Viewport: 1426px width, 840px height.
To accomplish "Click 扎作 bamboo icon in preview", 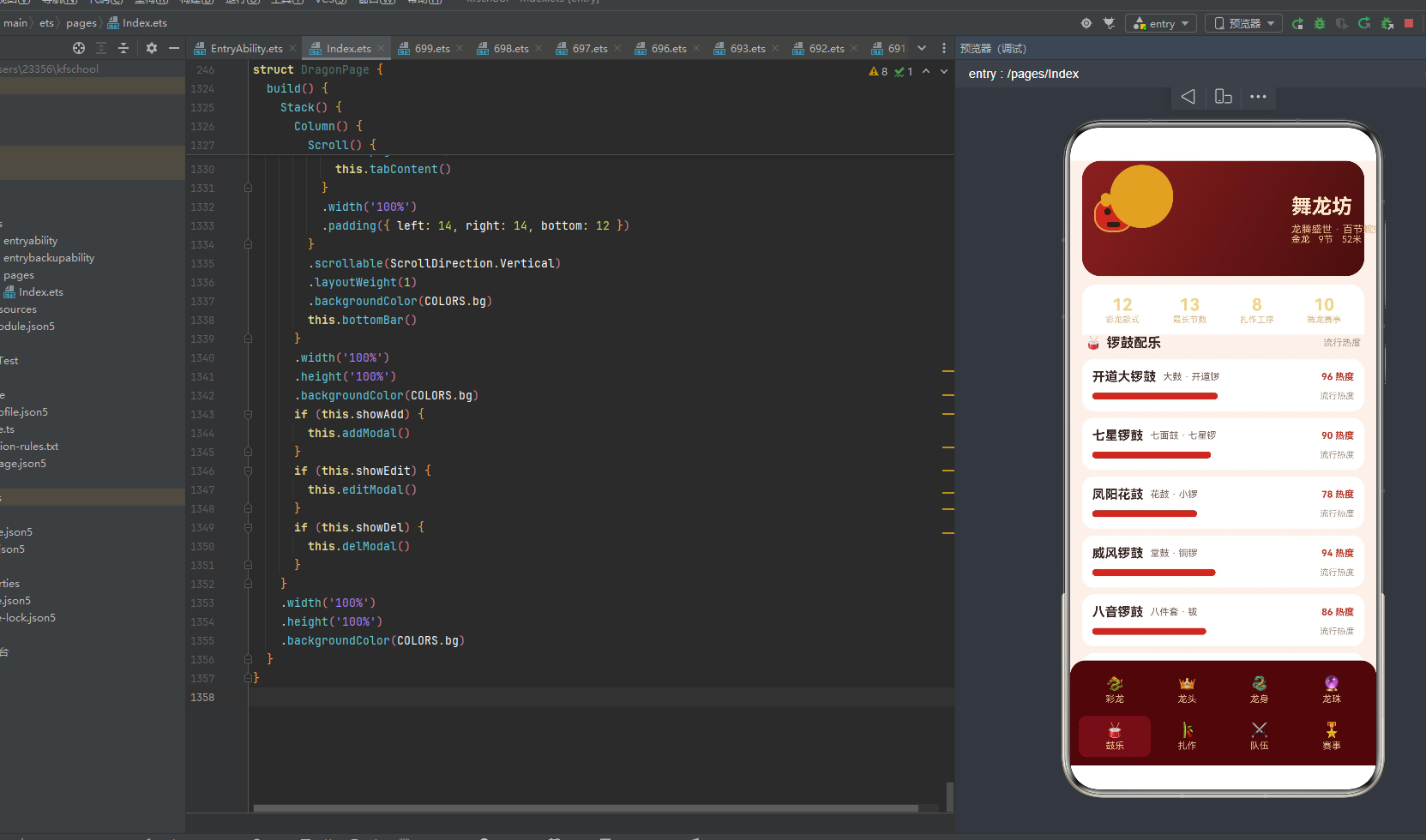I will (1187, 730).
